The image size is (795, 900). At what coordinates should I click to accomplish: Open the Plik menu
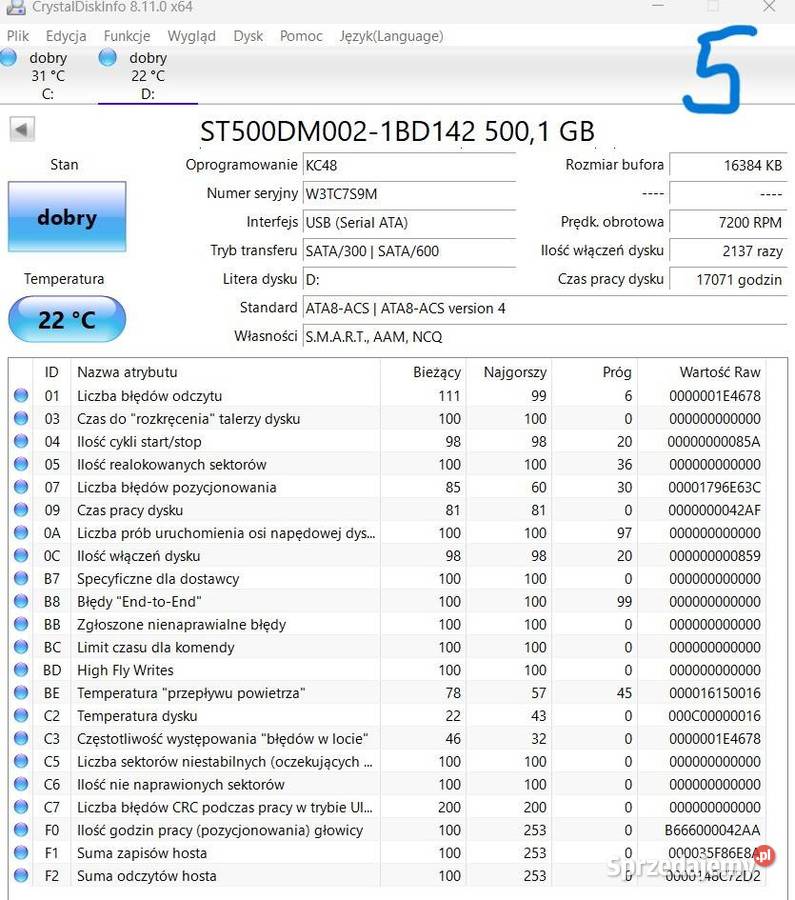[18, 36]
